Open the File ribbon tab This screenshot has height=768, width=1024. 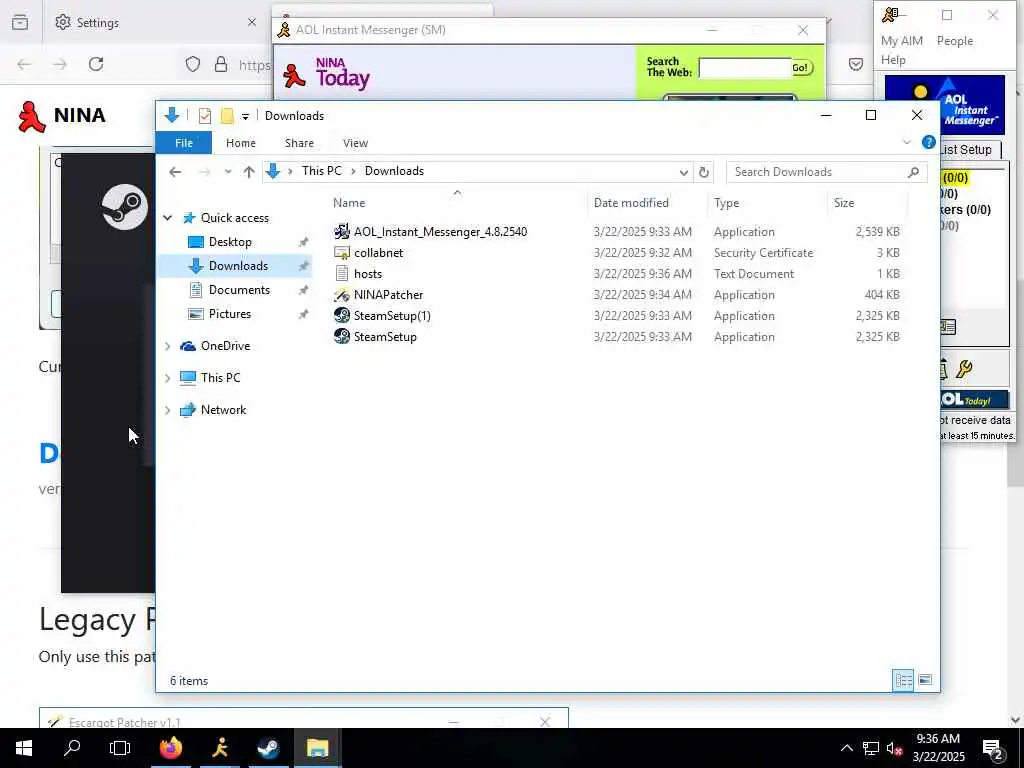[x=184, y=143]
